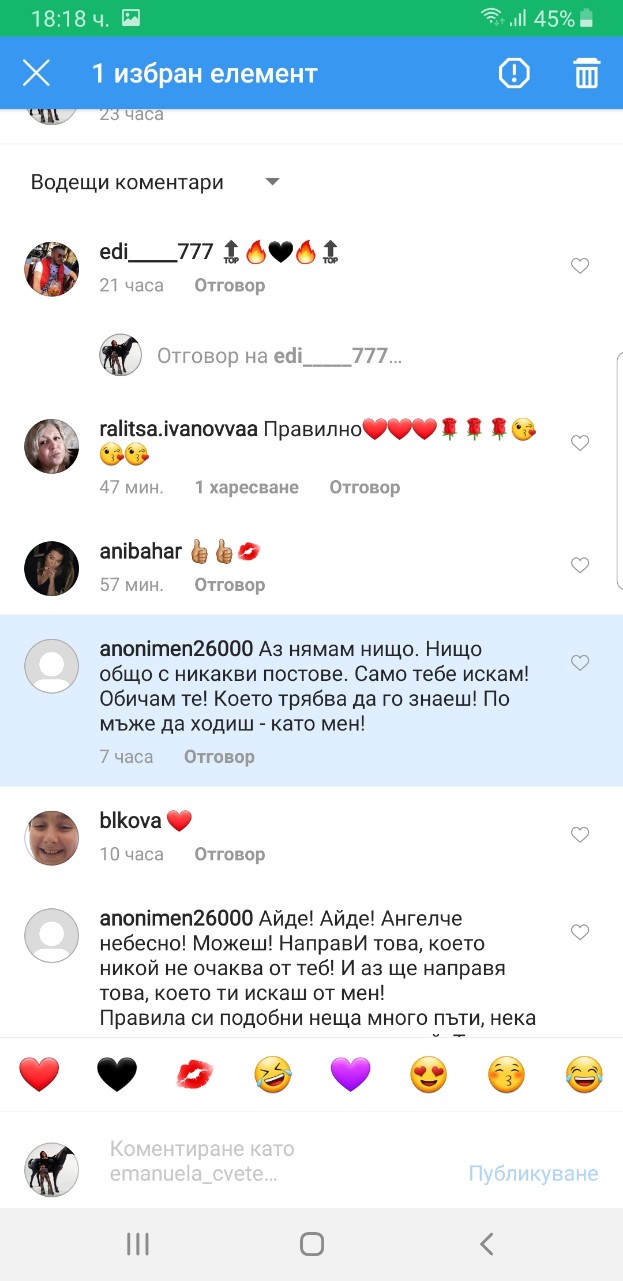623x1281 pixels.
Task: Insert the heart-eyes smiley emoji
Action: (429, 1075)
